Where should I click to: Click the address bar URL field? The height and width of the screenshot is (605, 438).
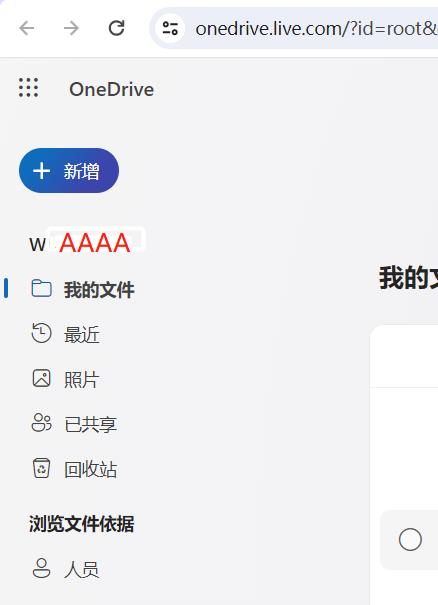(x=316, y=29)
